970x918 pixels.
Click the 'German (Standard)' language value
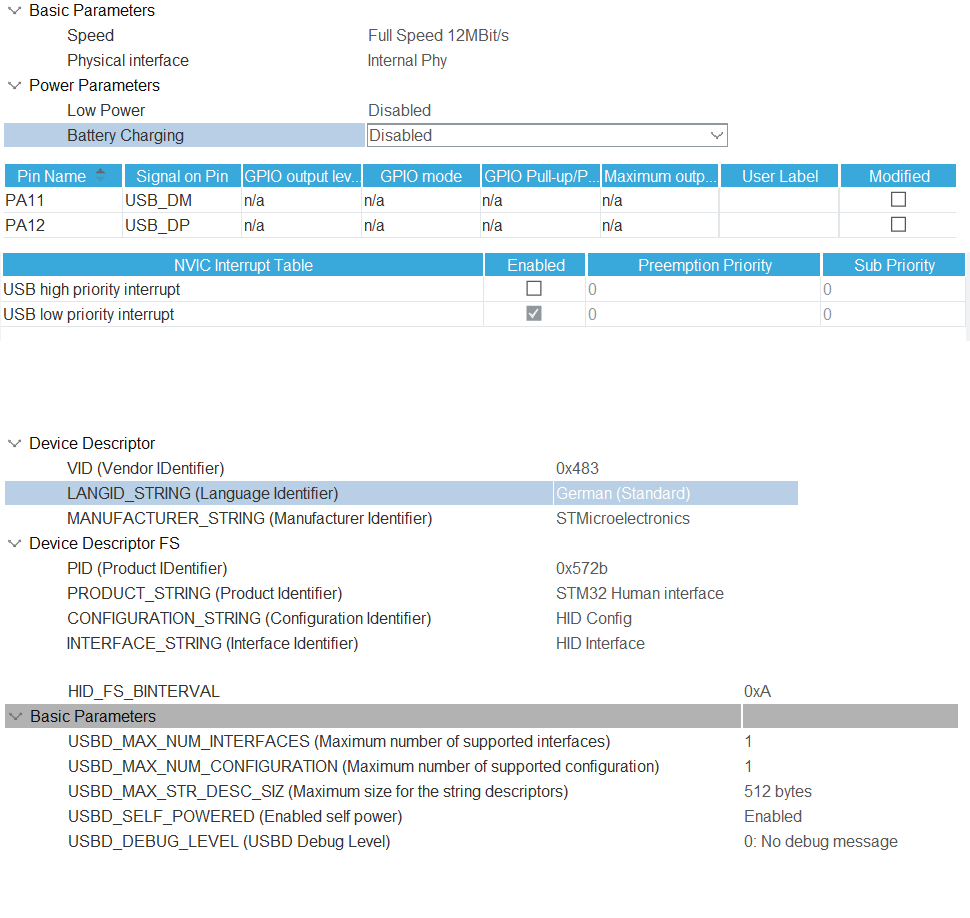(623, 494)
